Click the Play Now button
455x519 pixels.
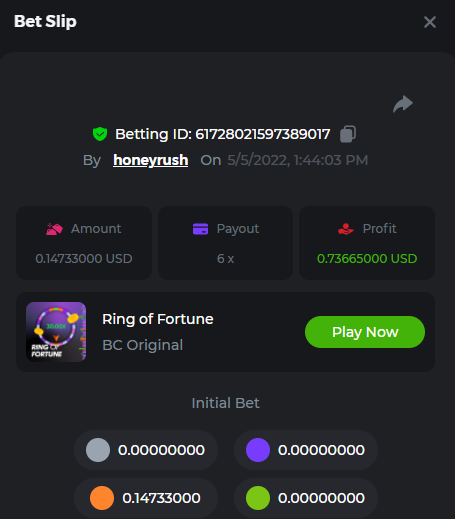pos(365,332)
